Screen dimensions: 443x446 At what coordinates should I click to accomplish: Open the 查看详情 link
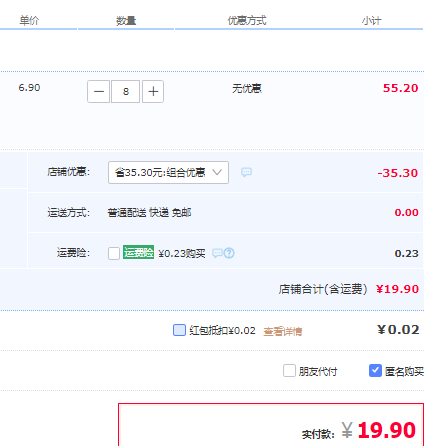tap(283, 331)
